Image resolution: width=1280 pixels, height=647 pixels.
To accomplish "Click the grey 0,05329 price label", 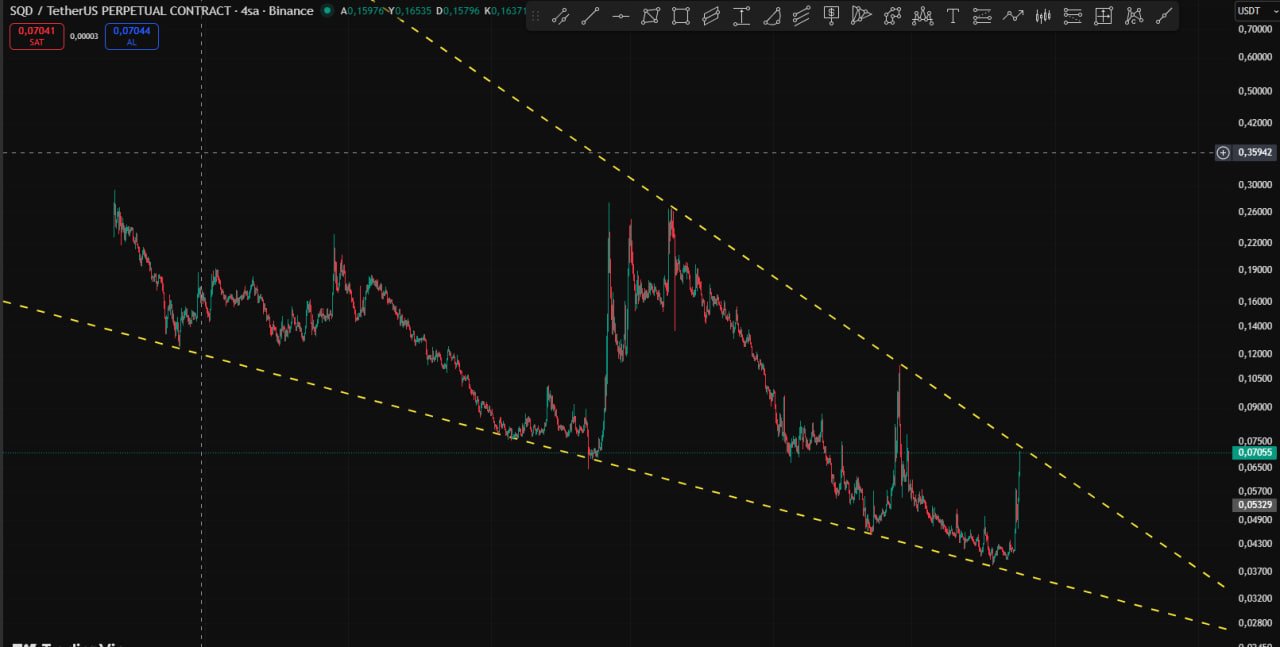I will [x=1254, y=504].
